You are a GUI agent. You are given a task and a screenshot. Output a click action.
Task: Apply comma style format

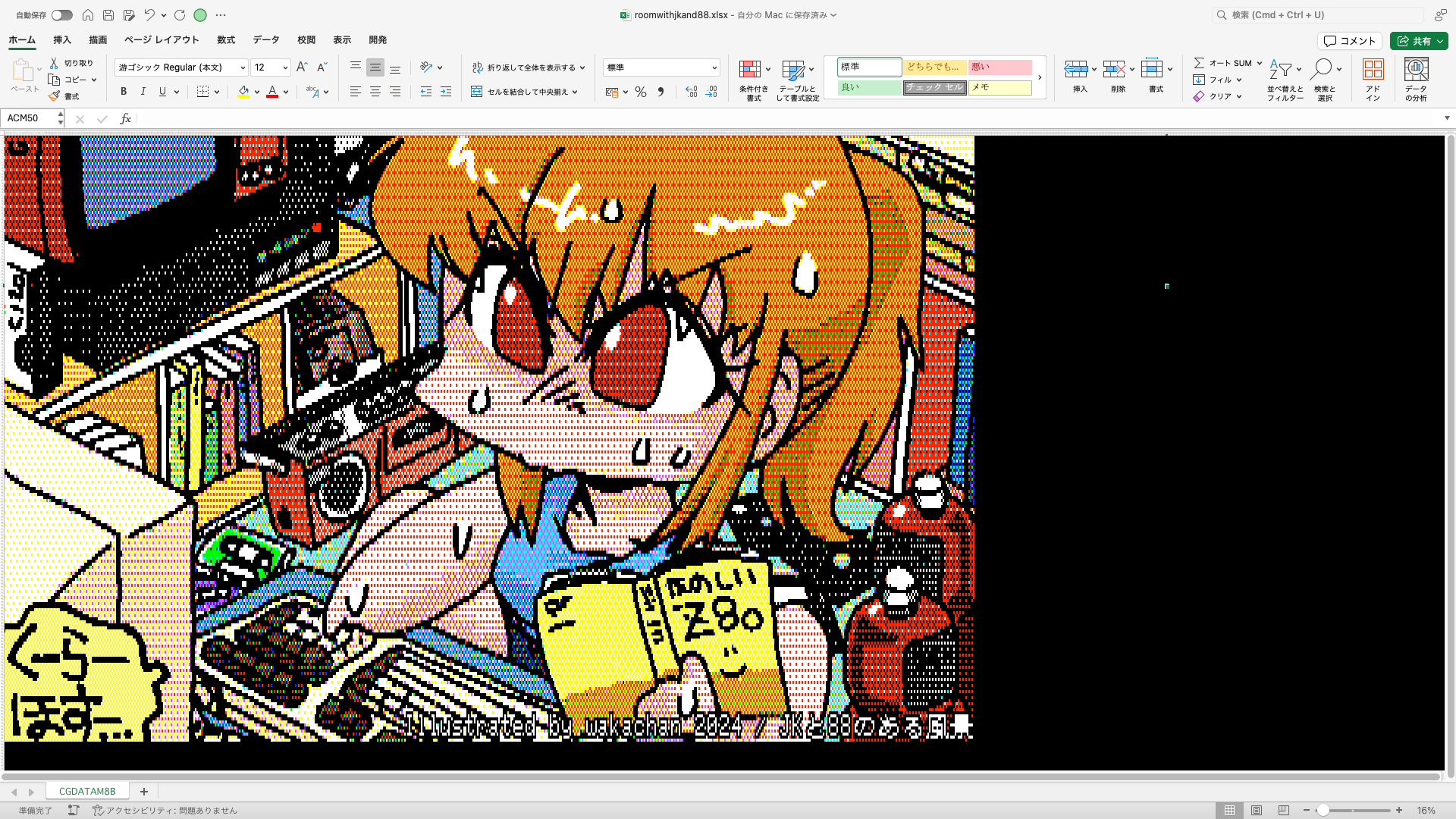661,92
